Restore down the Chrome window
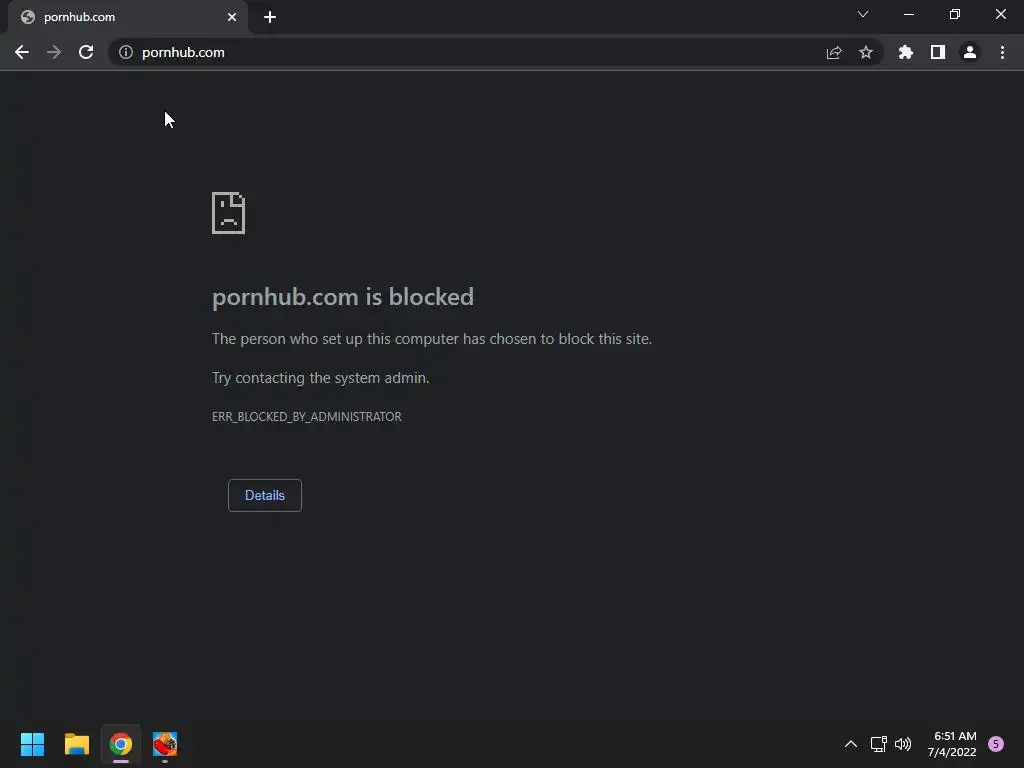 955,14
